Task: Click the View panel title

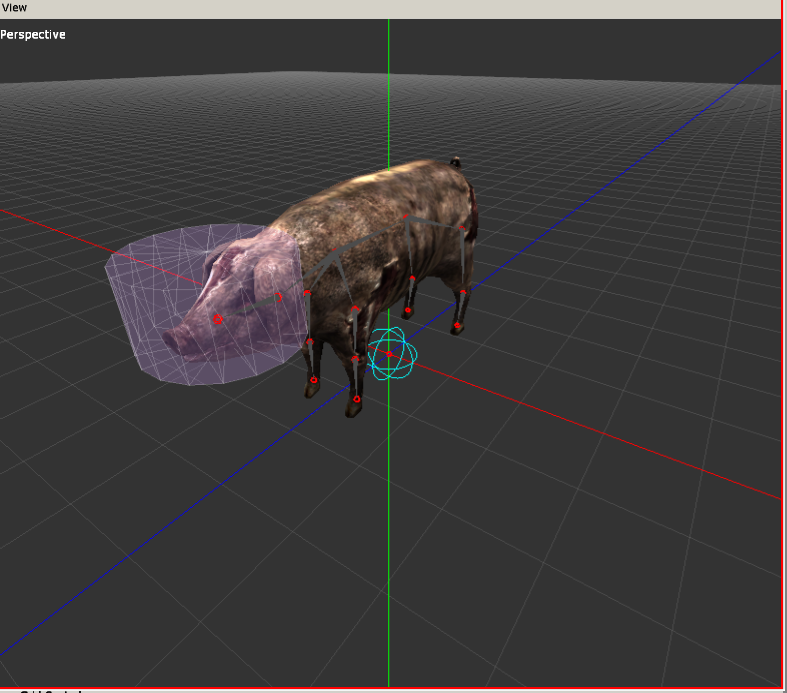Action: (x=14, y=8)
